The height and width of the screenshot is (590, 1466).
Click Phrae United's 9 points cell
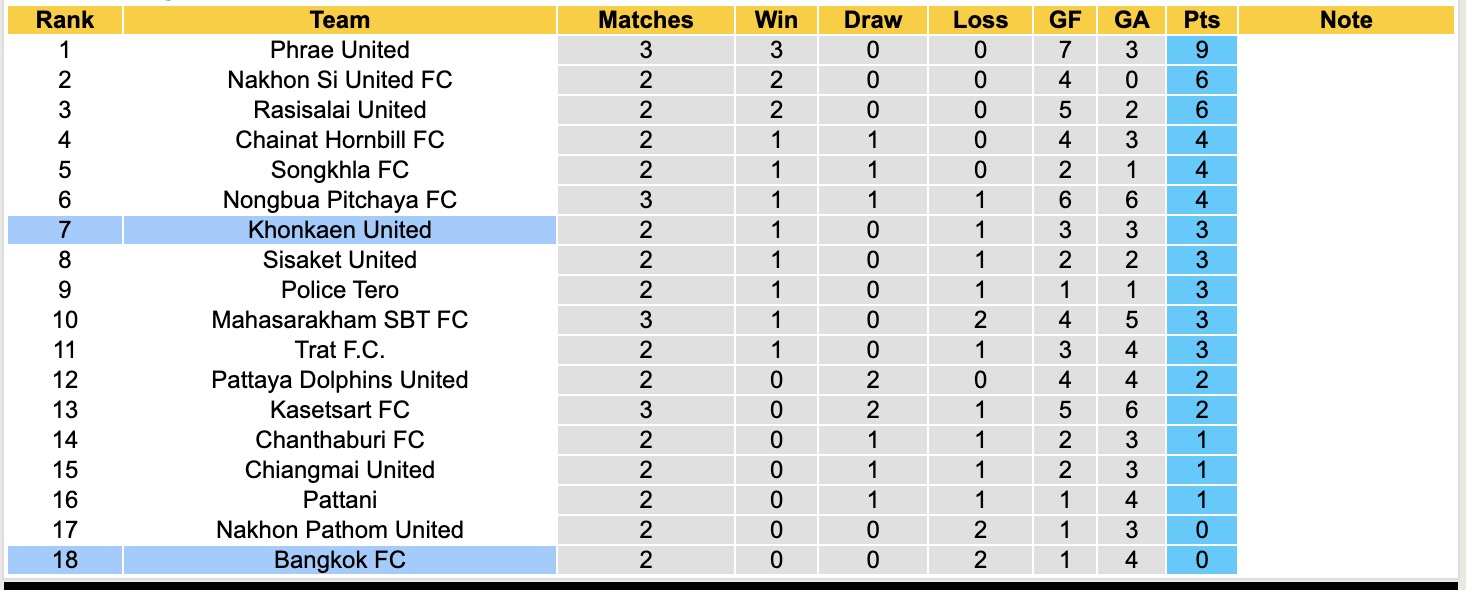1201,50
